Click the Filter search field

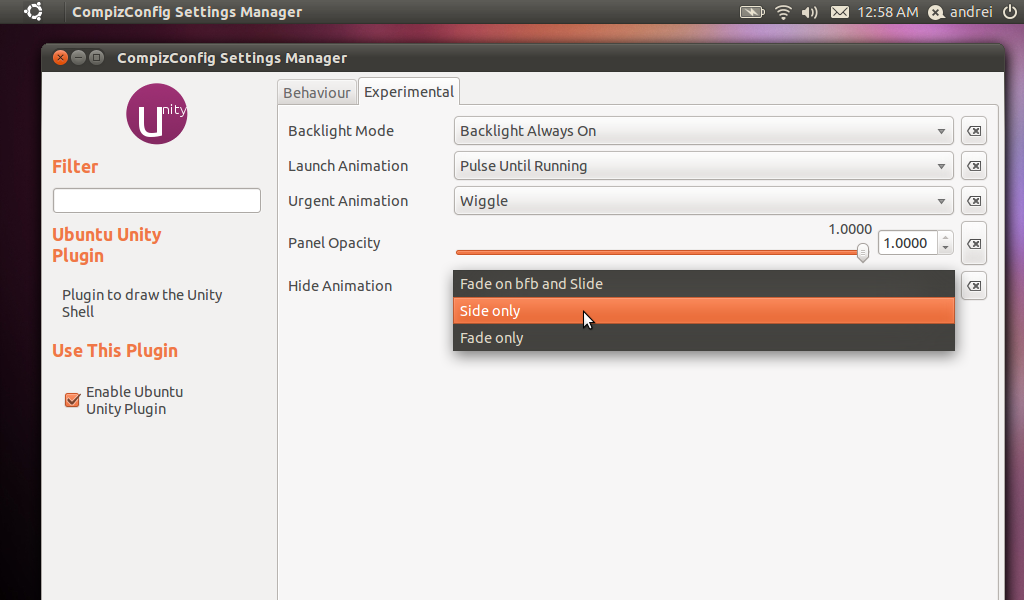(x=157, y=200)
